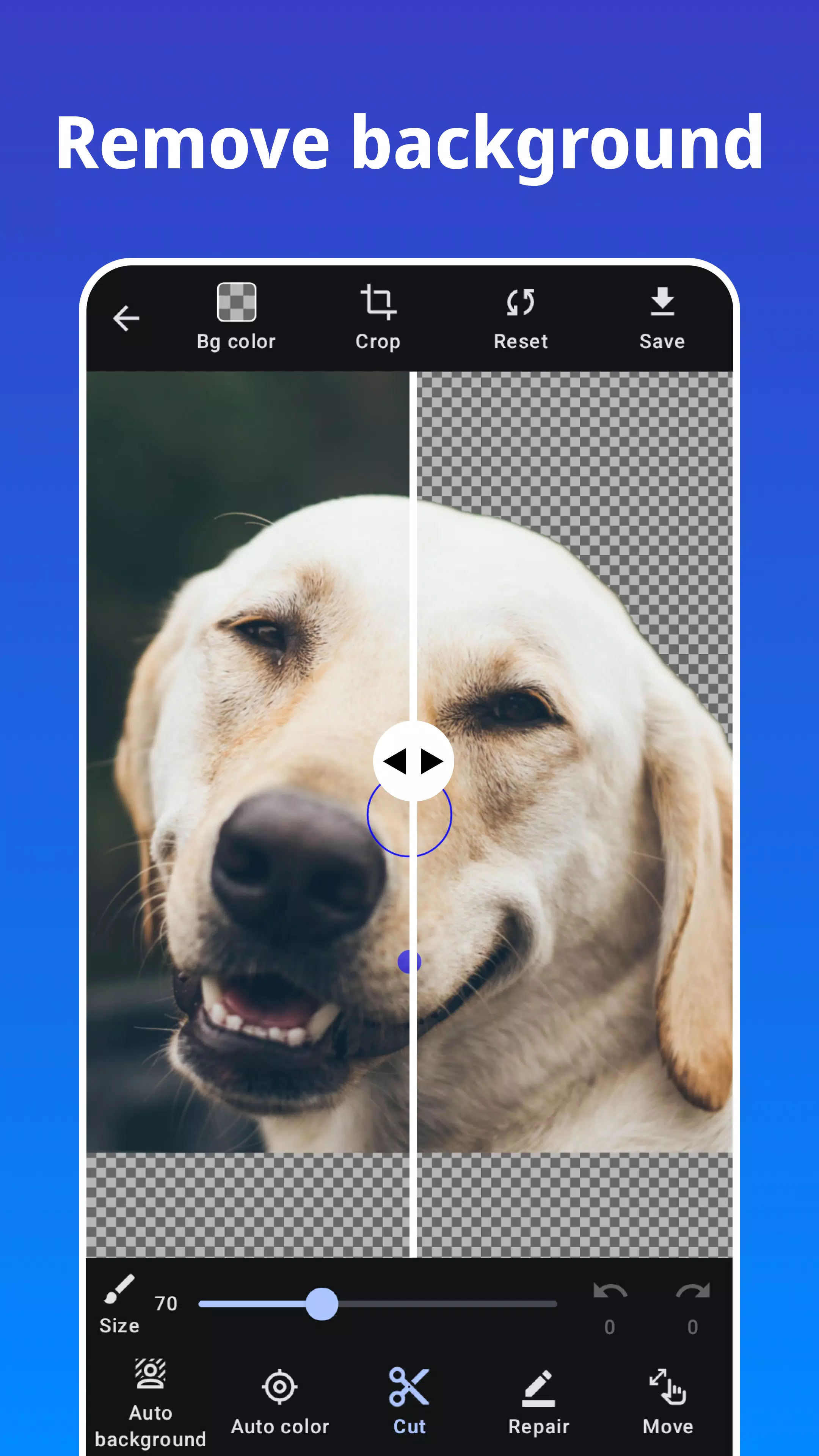Expand the background color options
Viewport: 819px width, 1456px height.
point(235,316)
